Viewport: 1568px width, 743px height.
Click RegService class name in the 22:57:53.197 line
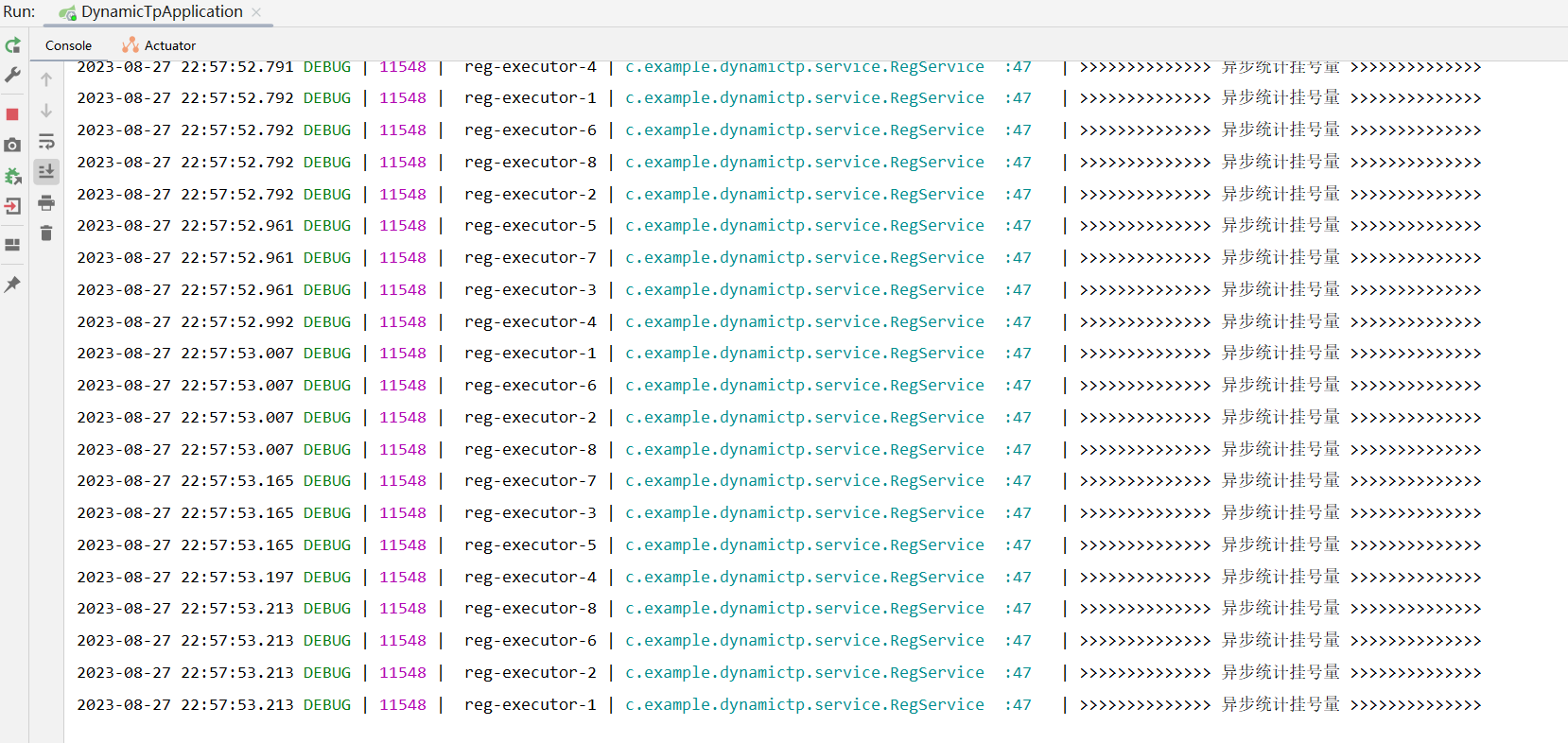(936, 578)
